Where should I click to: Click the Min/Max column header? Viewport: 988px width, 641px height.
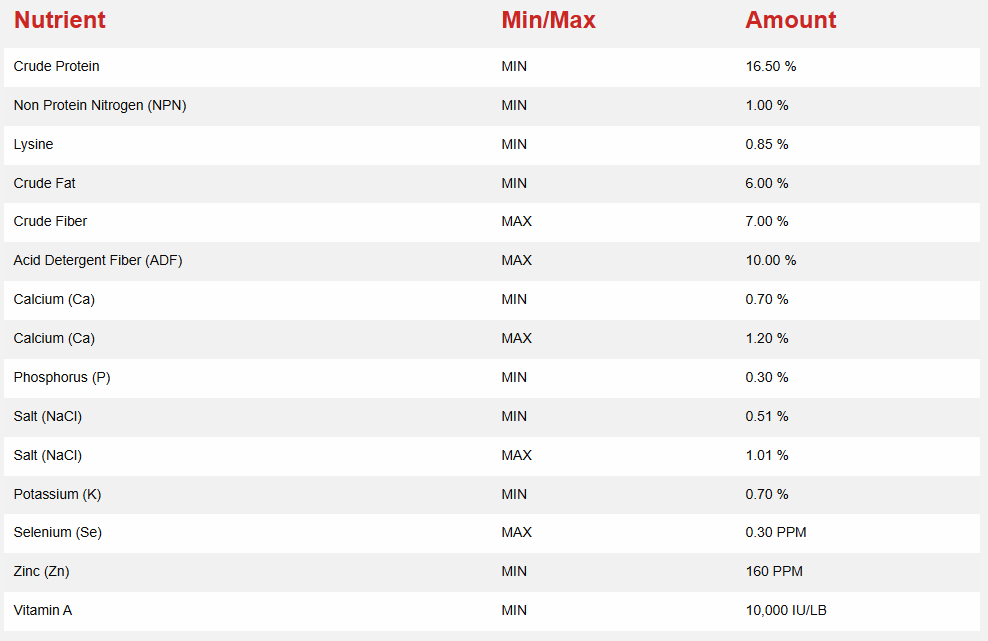click(548, 20)
